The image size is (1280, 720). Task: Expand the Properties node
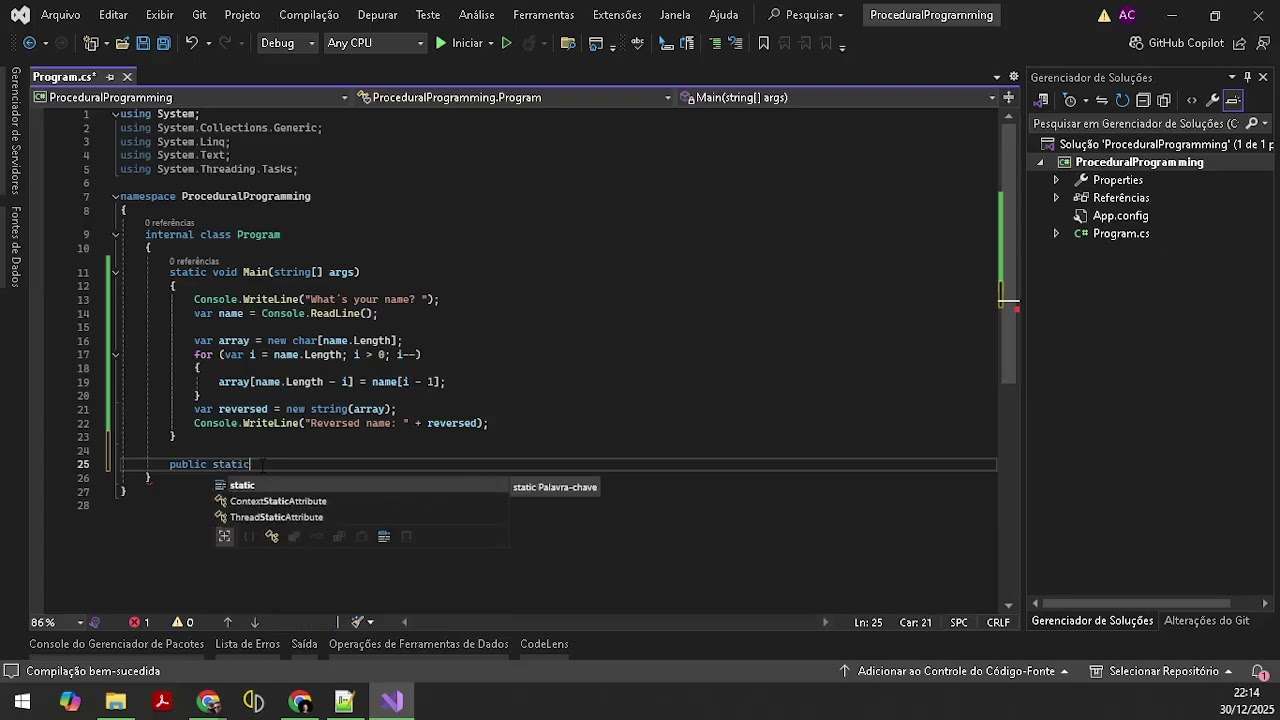pos(1056,180)
